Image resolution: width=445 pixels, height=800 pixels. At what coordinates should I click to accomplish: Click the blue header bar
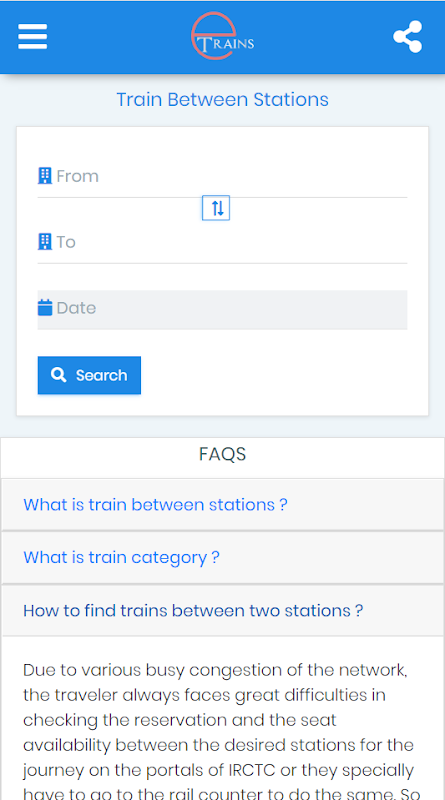tap(222, 37)
